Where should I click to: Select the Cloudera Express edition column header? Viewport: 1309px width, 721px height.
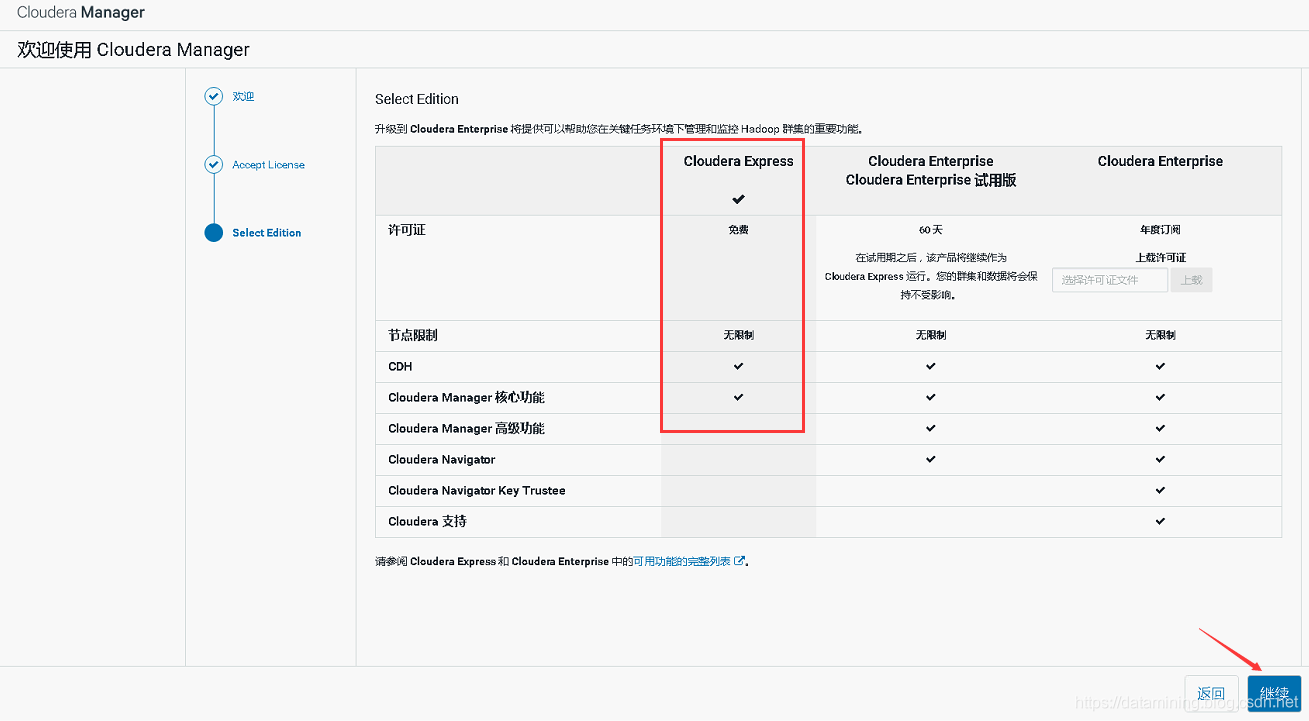click(738, 161)
